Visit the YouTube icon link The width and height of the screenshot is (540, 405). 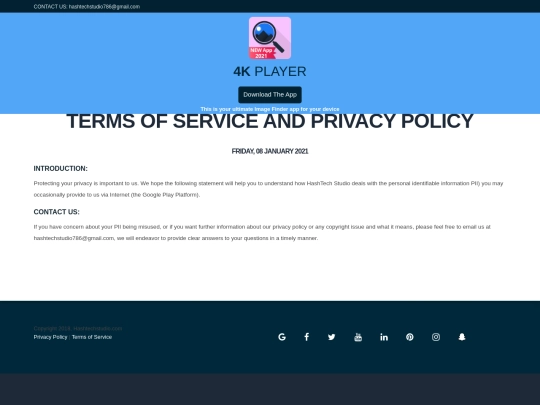click(x=358, y=337)
